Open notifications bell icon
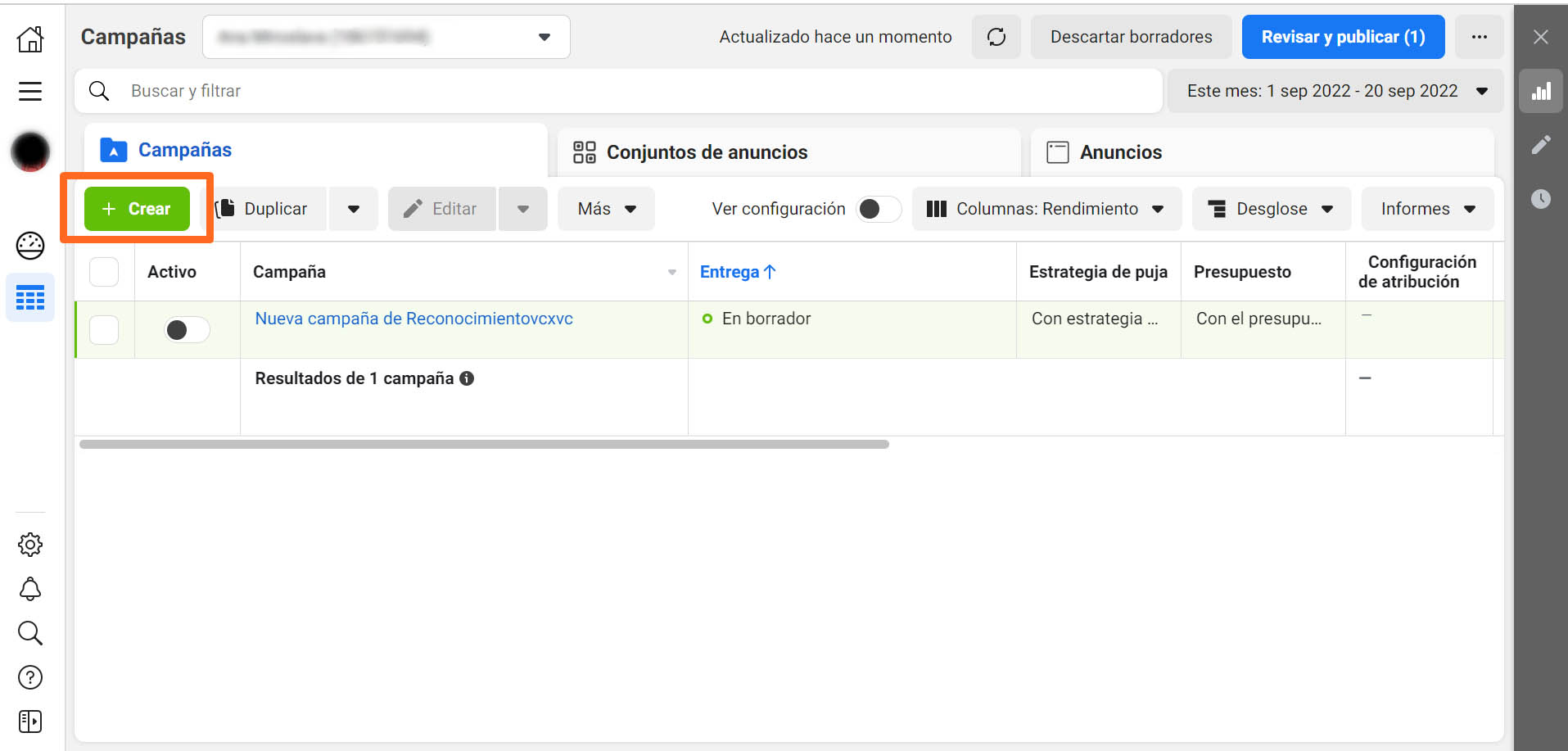 (30, 589)
